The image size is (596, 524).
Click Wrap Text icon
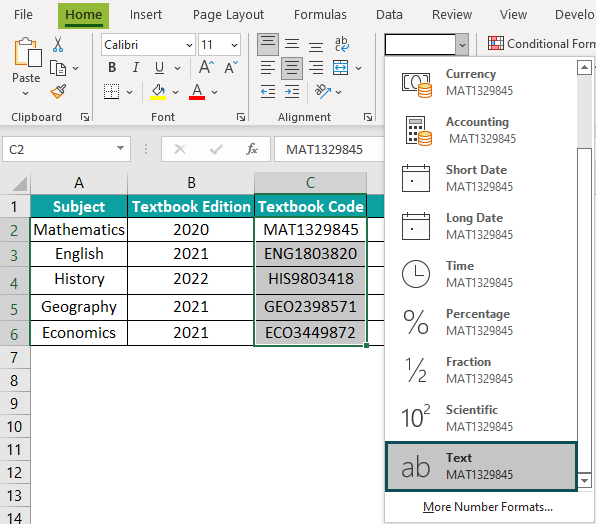tap(341, 44)
